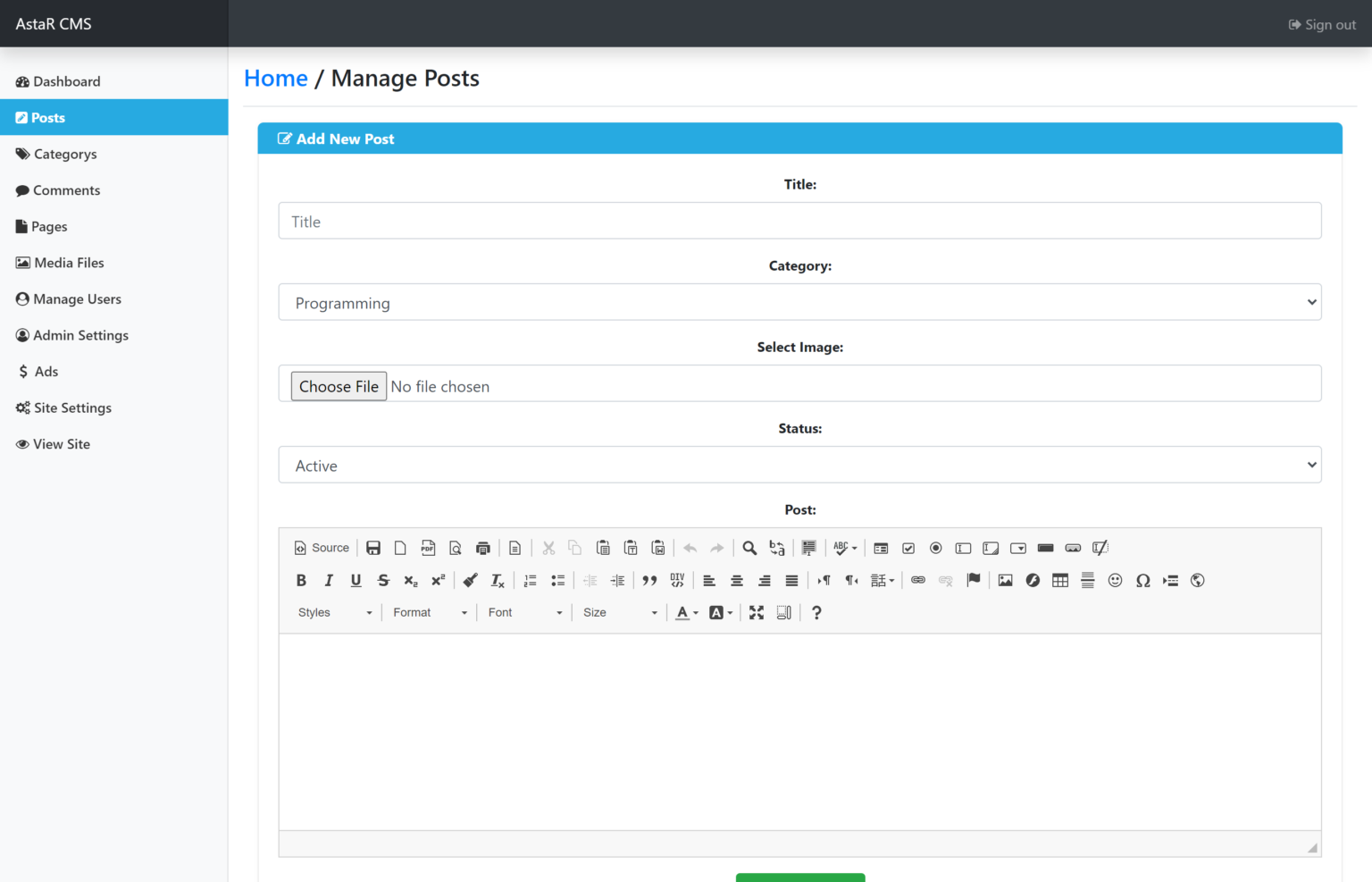Image resolution: width=1372 pixels, height=882 pixels.
Task: Click the Choose File button
Action: tap(339, 386)
